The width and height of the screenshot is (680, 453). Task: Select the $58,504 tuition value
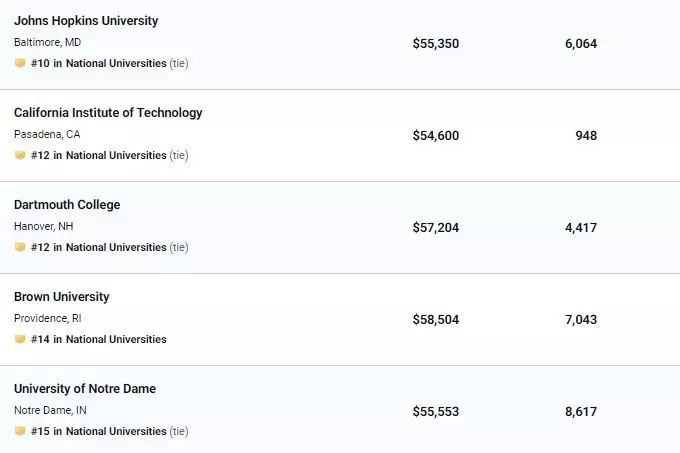(436, 319)
